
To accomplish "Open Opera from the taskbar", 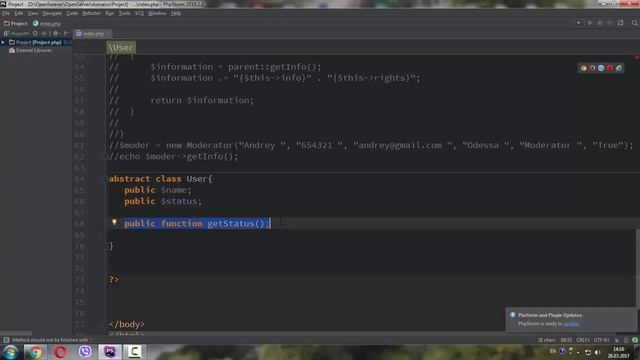I will click(x=60, y=352).
